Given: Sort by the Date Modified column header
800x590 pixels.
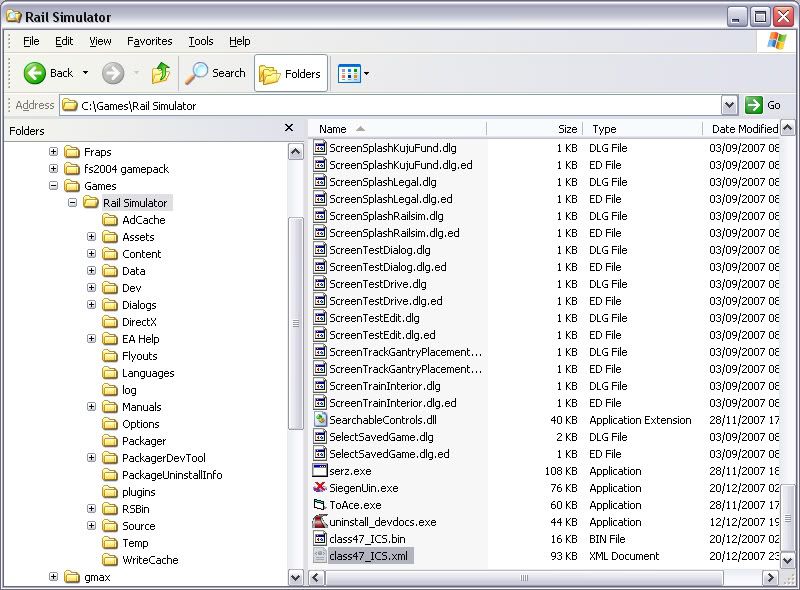Looking at the screenshot, I should tap(741, 129).
